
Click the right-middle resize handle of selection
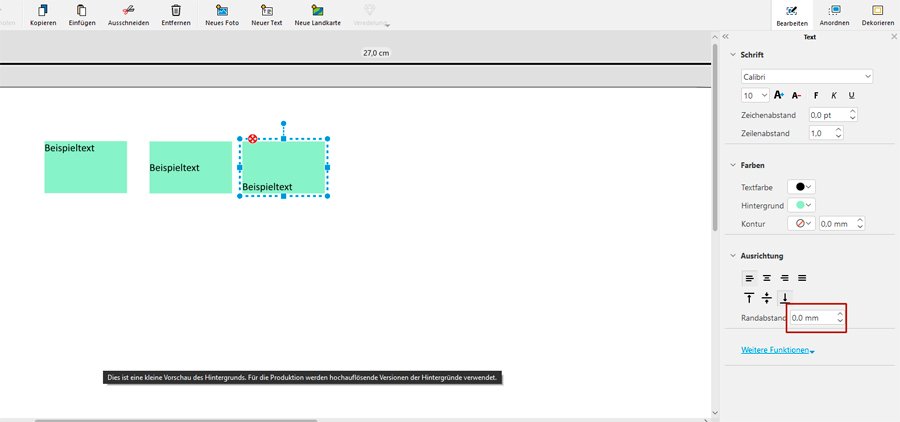click(327, 167)
